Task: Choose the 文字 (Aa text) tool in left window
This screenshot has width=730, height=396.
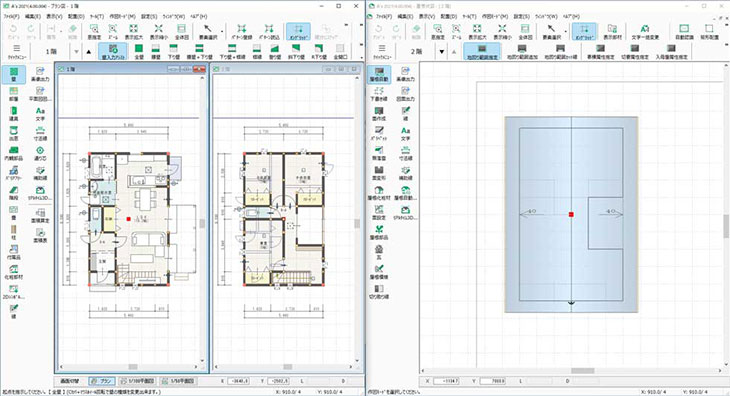Action: pyautogui.click(x=41, y=114)
